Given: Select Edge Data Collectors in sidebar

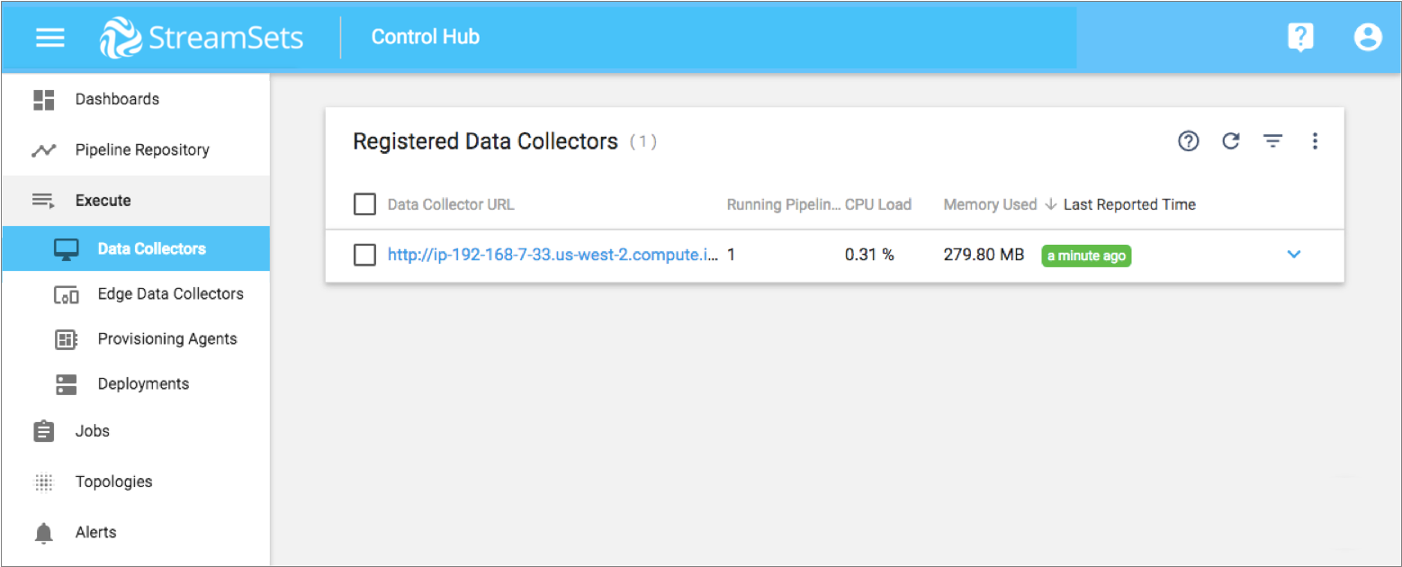Looking at the screenshot, I should point(170,294).
